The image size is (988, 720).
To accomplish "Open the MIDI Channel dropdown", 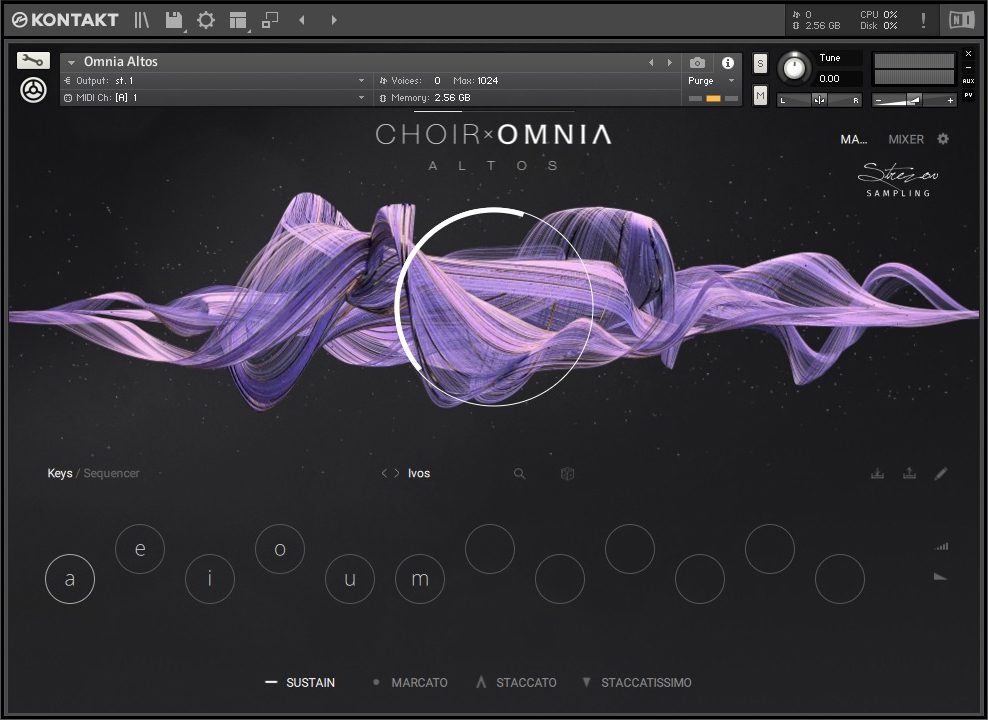I will point(361,98).
